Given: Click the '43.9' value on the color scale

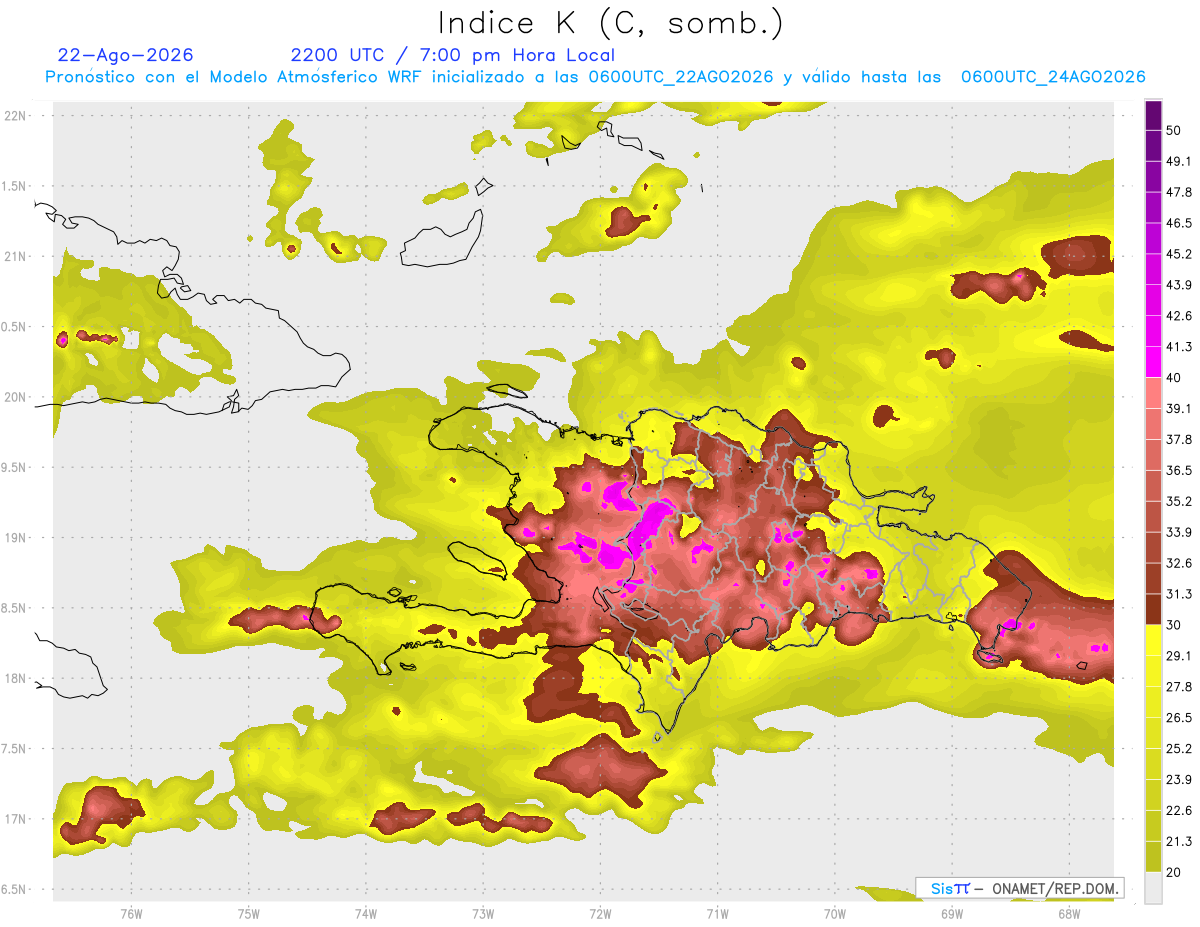Looking at the screenshot, I should 1179,285.
